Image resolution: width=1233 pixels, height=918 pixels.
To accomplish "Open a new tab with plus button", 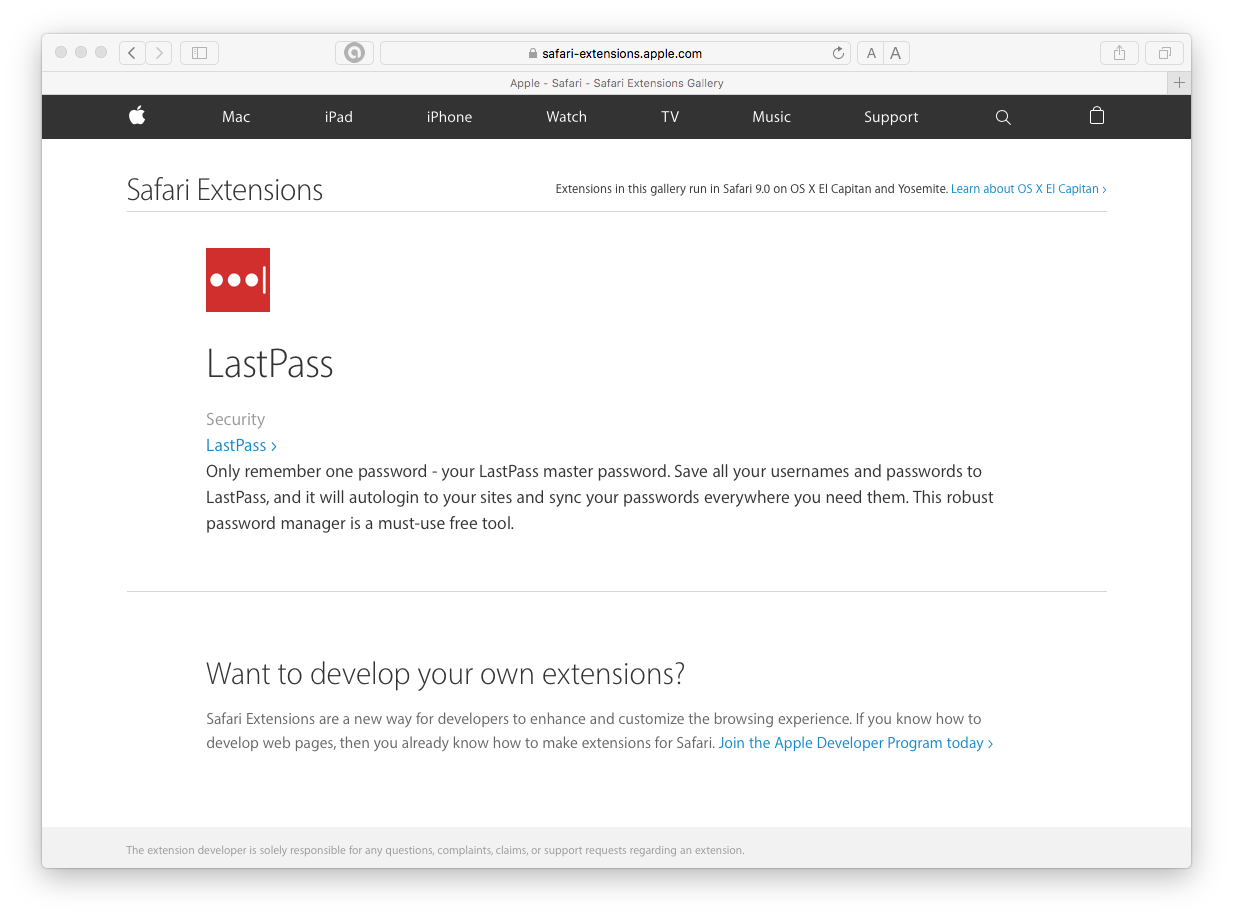I will (1179, 83).
